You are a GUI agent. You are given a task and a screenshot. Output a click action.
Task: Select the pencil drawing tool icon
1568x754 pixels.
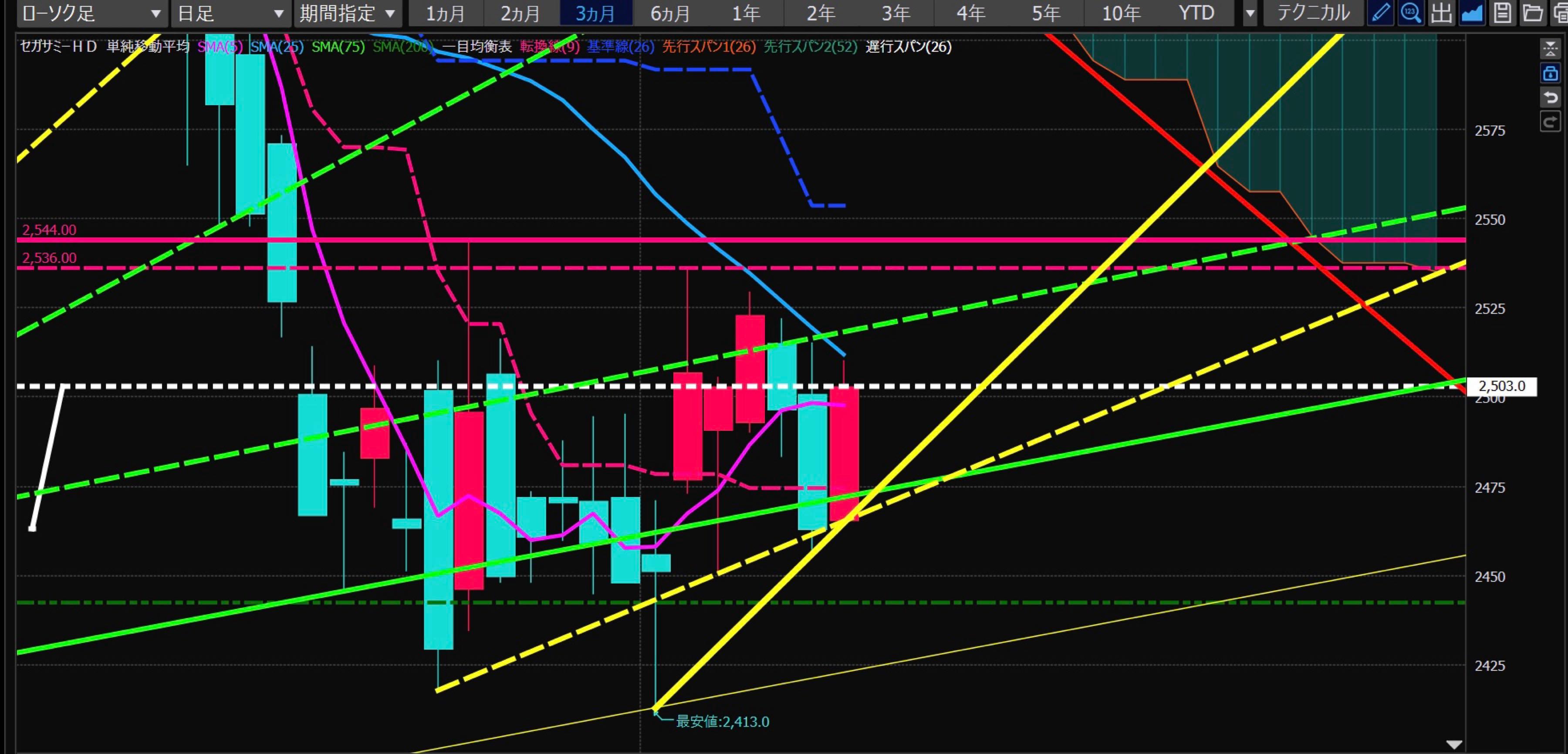[x=1380, y=13]
